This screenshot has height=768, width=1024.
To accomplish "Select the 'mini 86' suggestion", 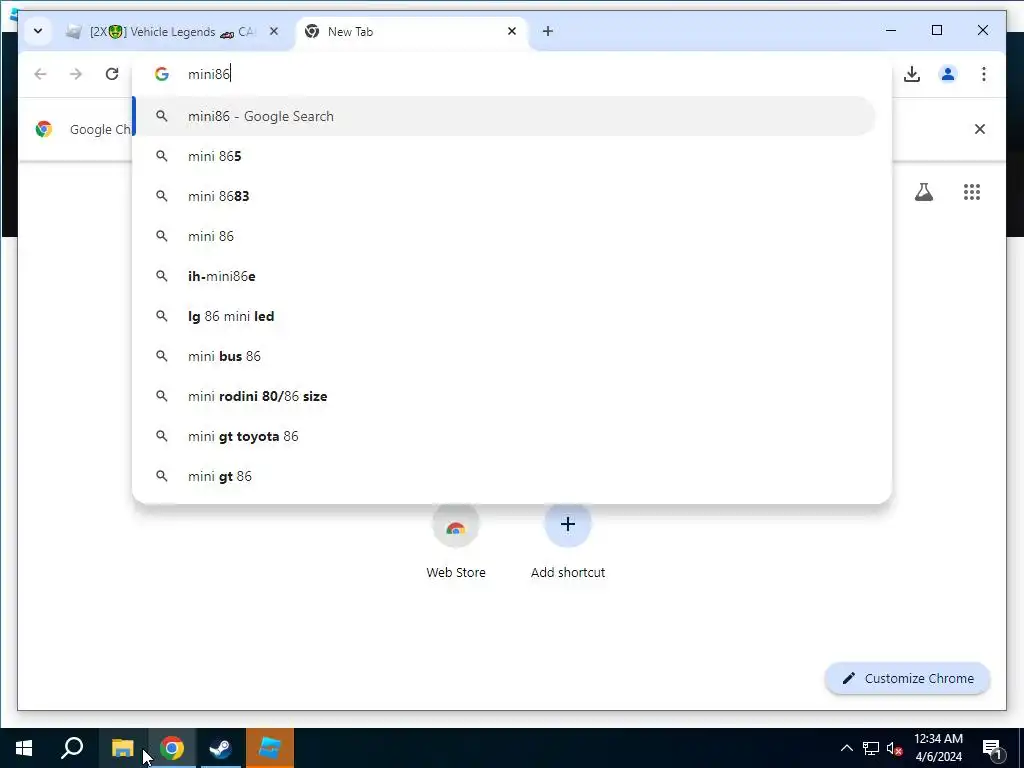I will coord(504,236).
